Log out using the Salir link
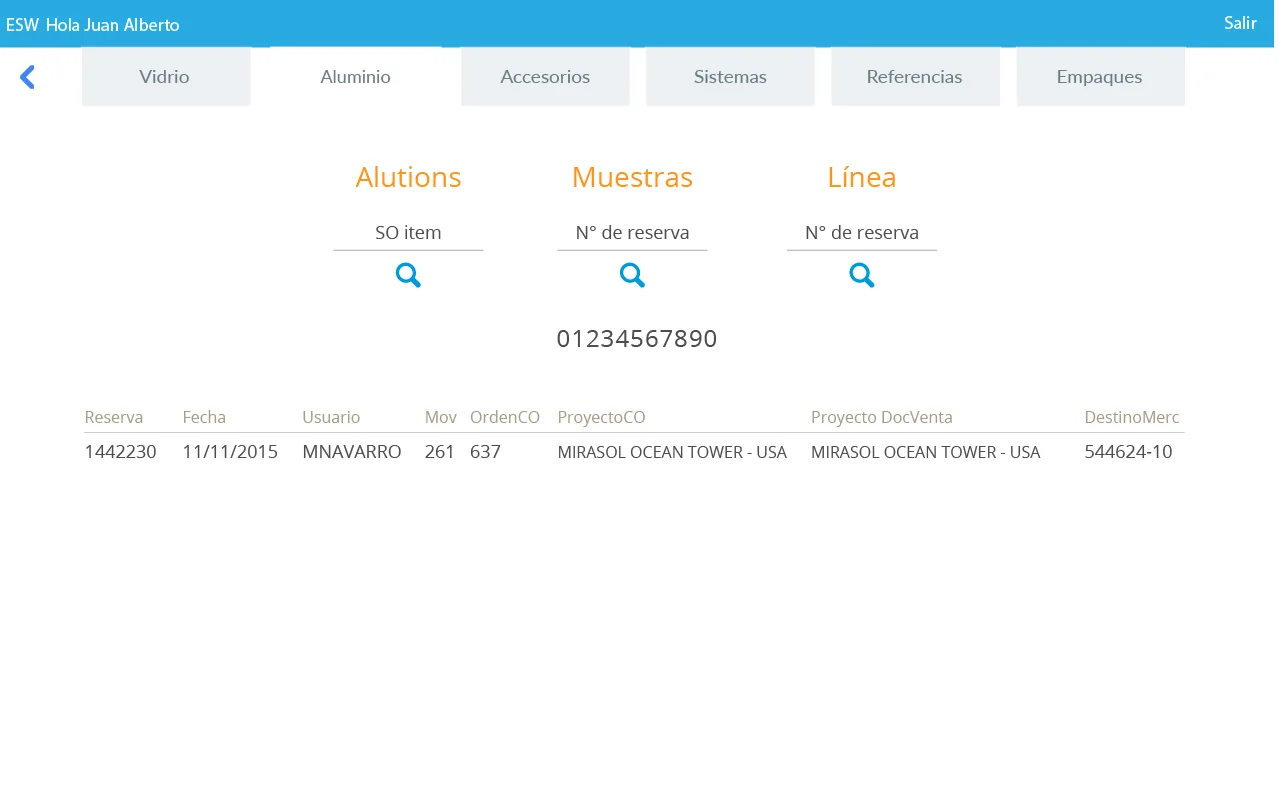 [x=1240, y=23]
